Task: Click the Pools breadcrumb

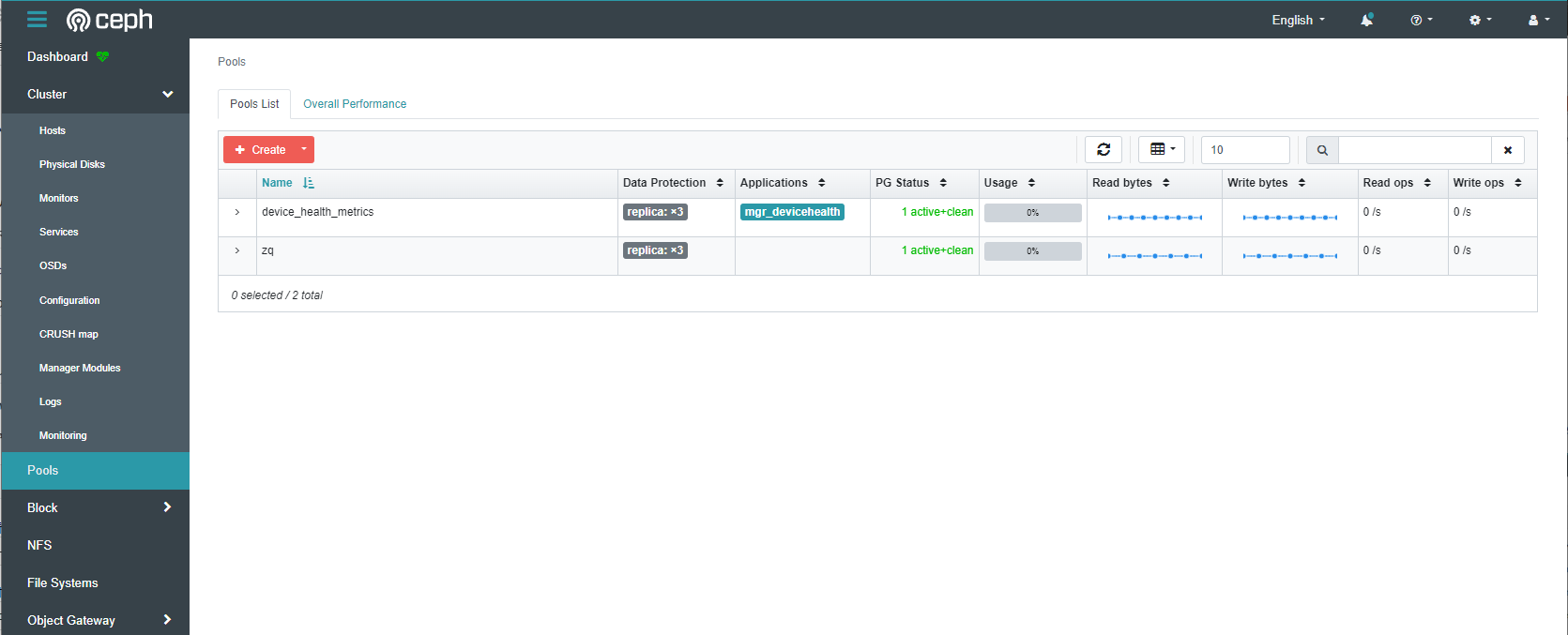Action: (232, 62)
